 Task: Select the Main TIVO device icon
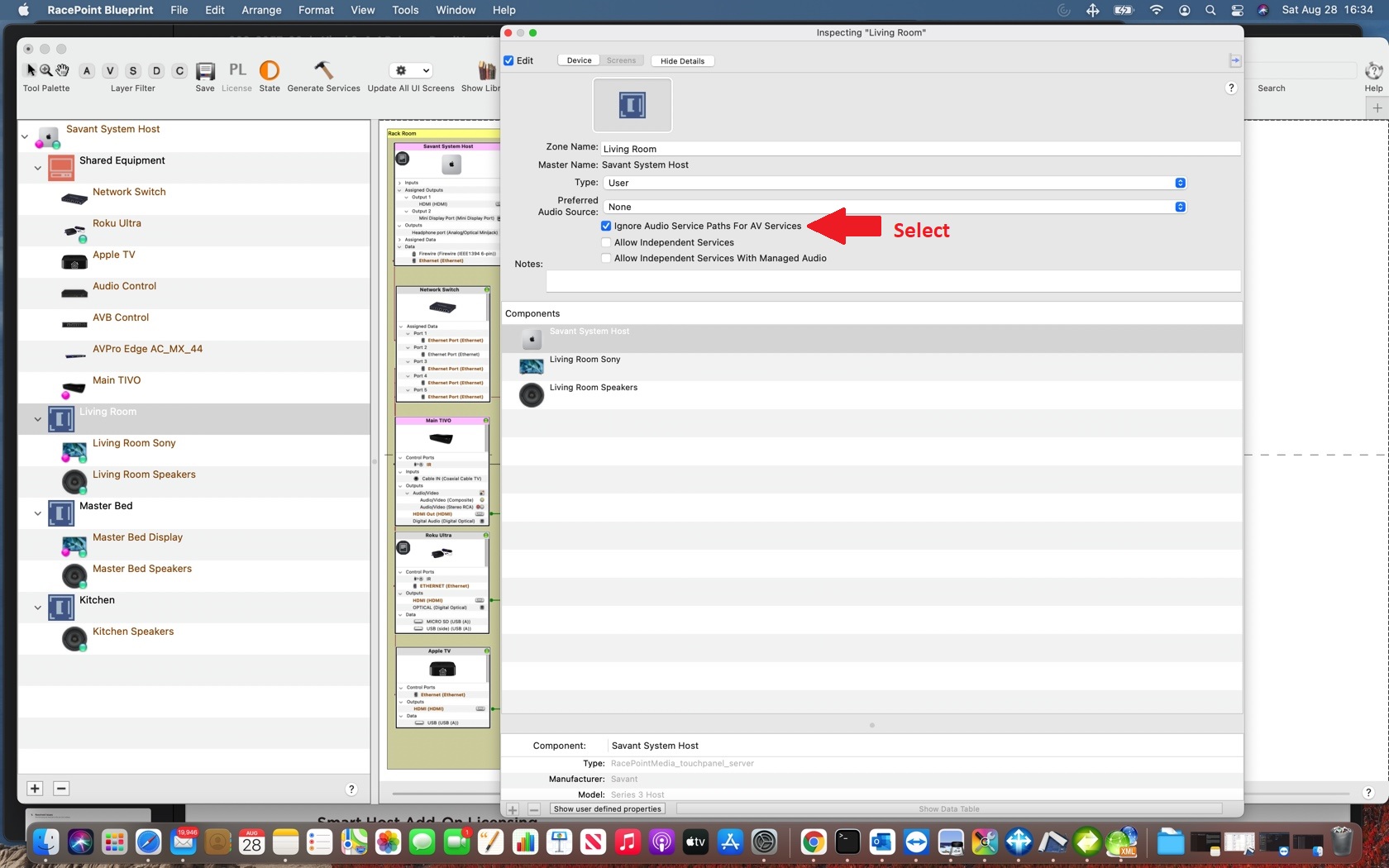73,389
